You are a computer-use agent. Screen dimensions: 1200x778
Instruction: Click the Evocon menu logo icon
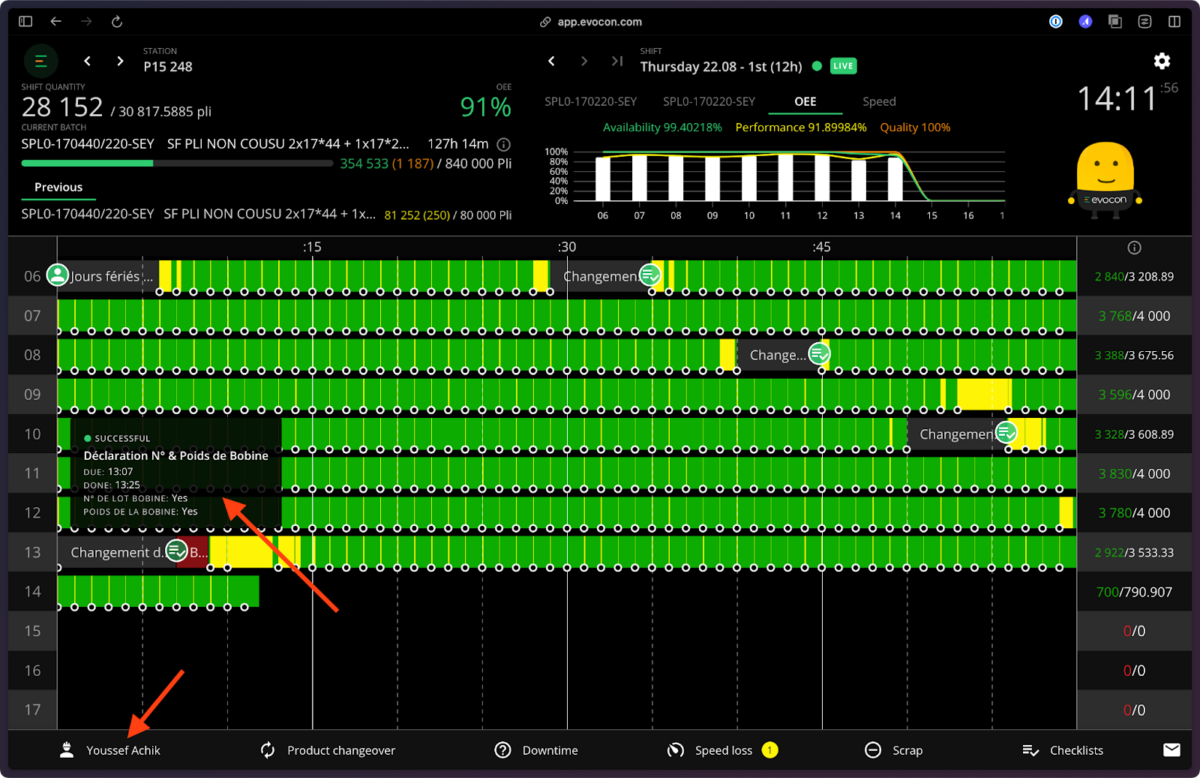point(41,62)
